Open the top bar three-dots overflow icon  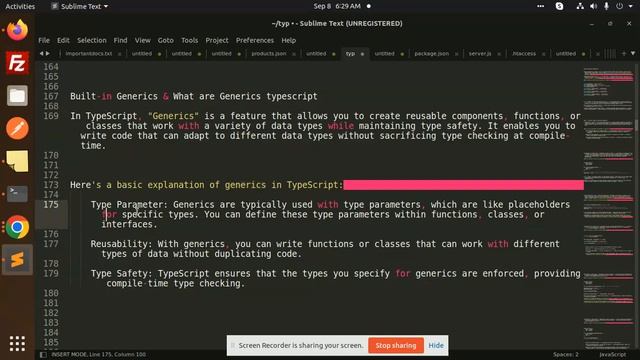[x=540, y=6]
